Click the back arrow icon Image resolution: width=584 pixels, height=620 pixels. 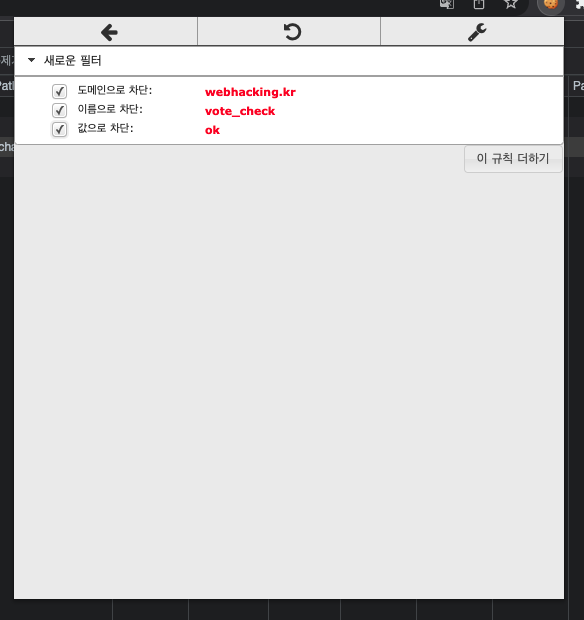(109, 32)
